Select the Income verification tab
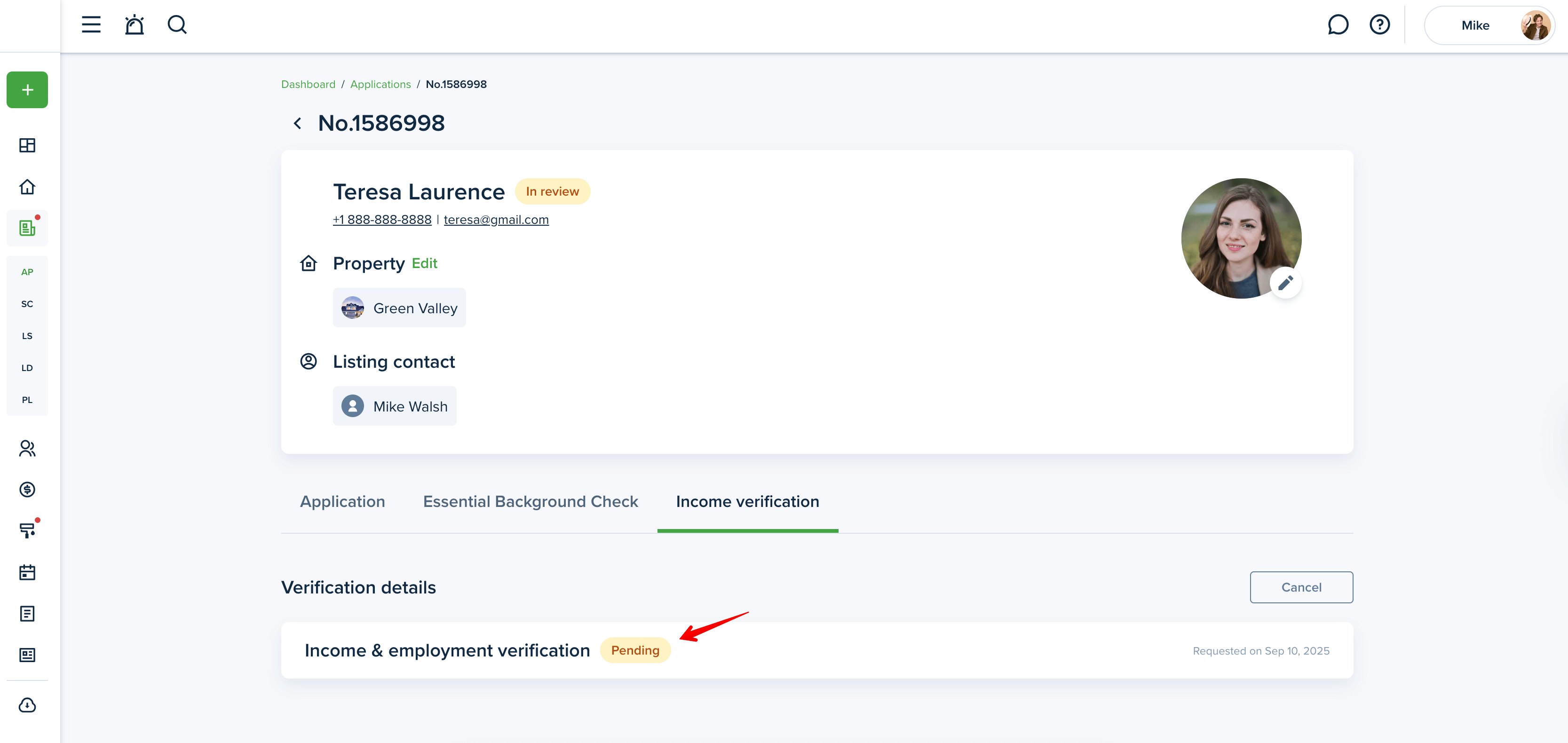This screenshot has width=1568, height=743. tap(747, 502)
